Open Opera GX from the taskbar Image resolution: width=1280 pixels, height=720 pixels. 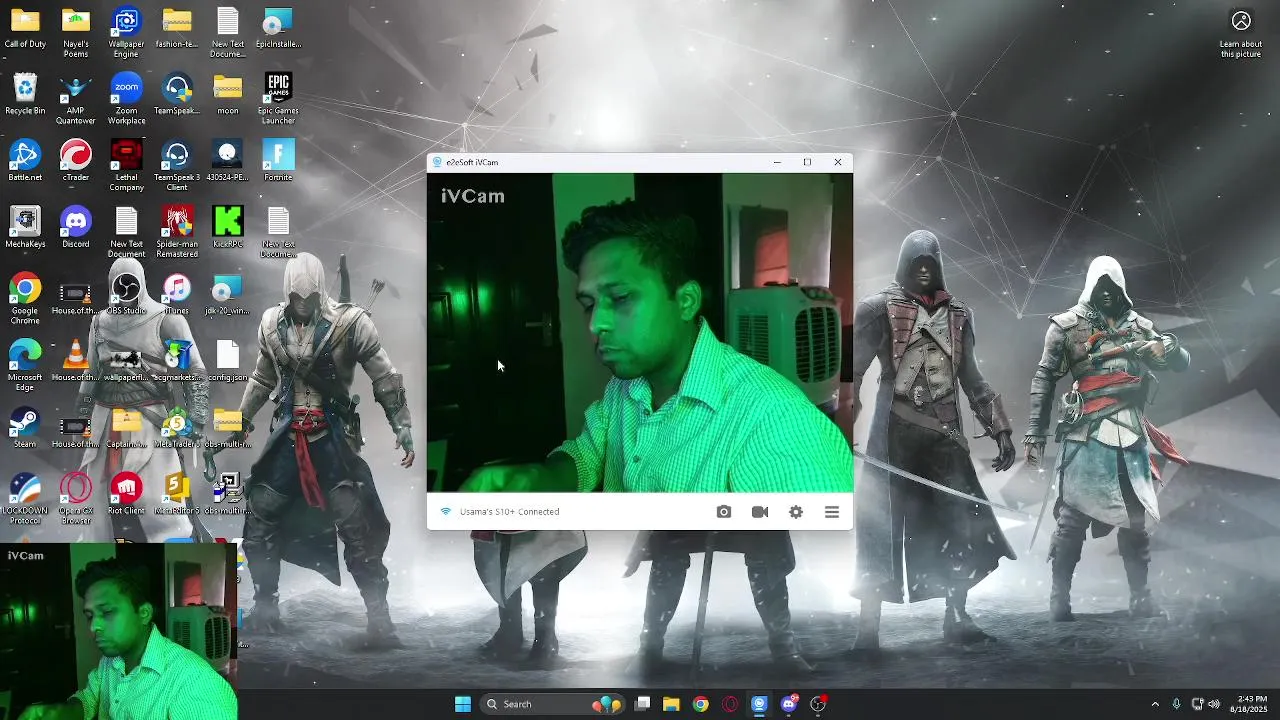(x=730, y=704)
